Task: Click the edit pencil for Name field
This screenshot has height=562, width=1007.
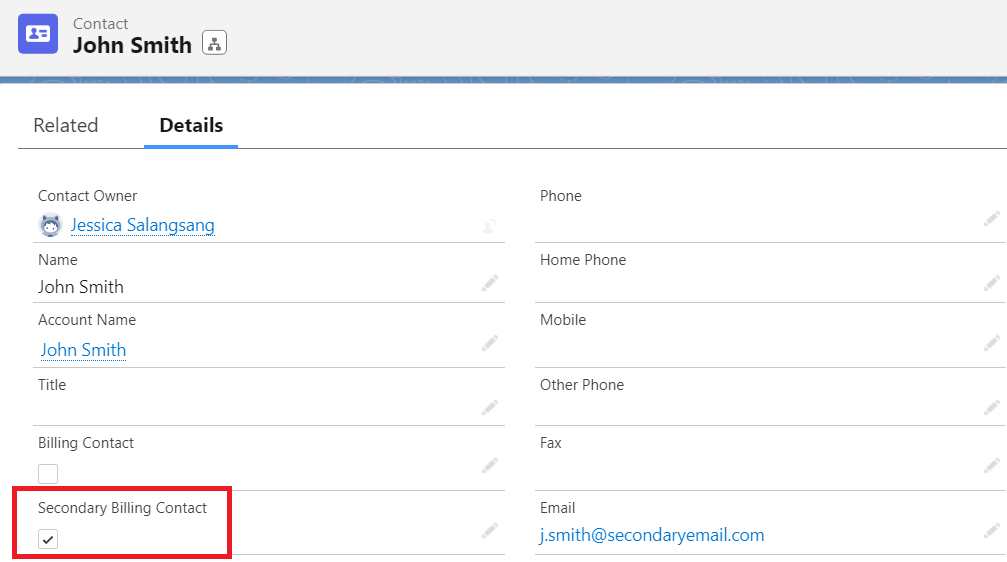Action: (490, 284)
